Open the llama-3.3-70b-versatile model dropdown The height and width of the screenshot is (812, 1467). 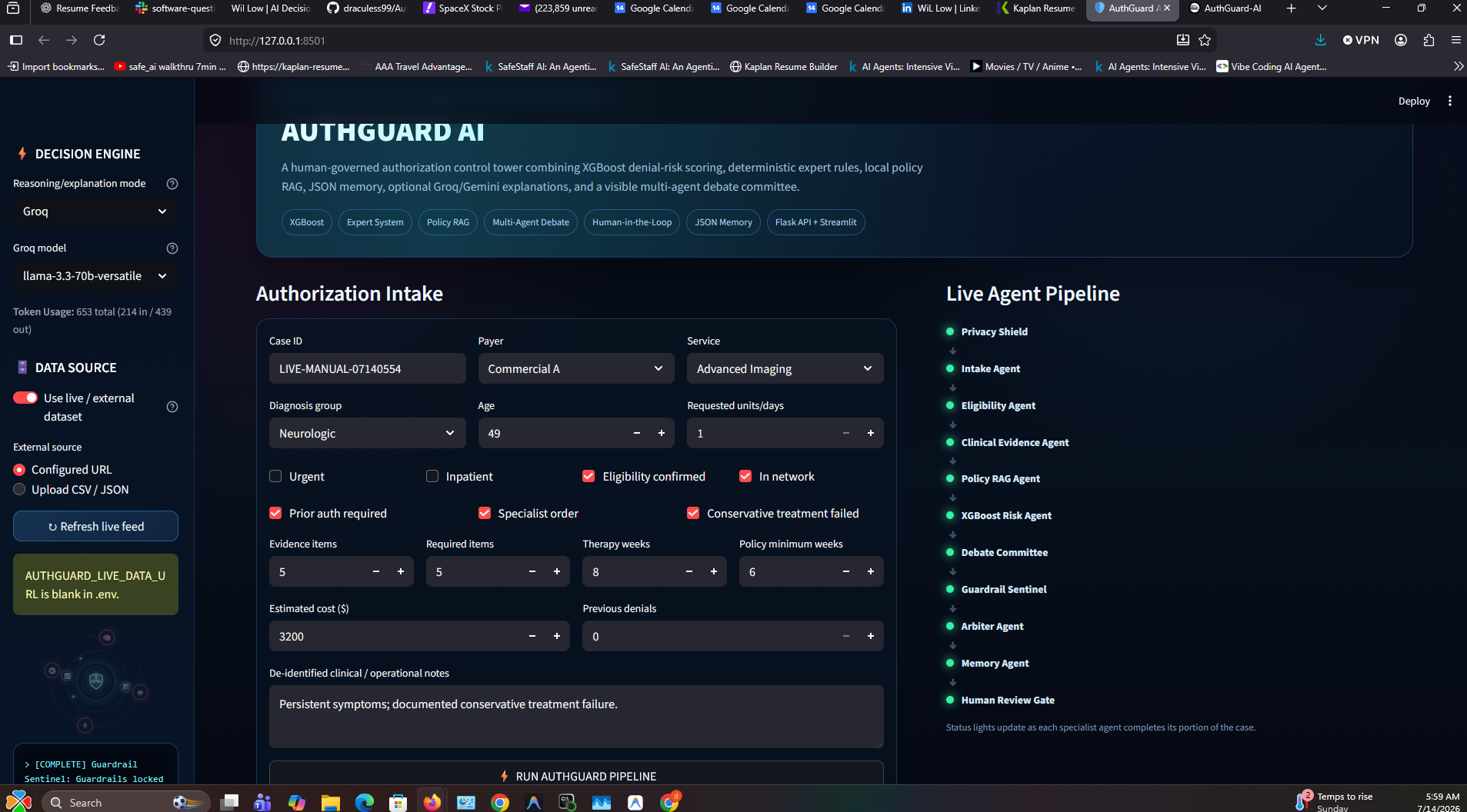[95, 276]
